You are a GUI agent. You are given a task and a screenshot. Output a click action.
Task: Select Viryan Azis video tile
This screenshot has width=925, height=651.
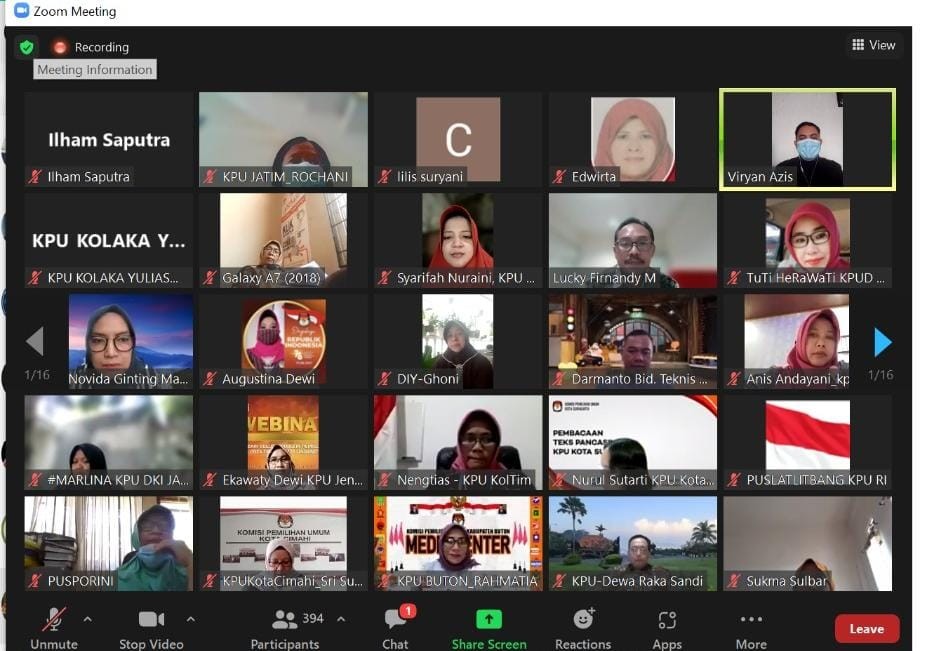tap(806, 139)
